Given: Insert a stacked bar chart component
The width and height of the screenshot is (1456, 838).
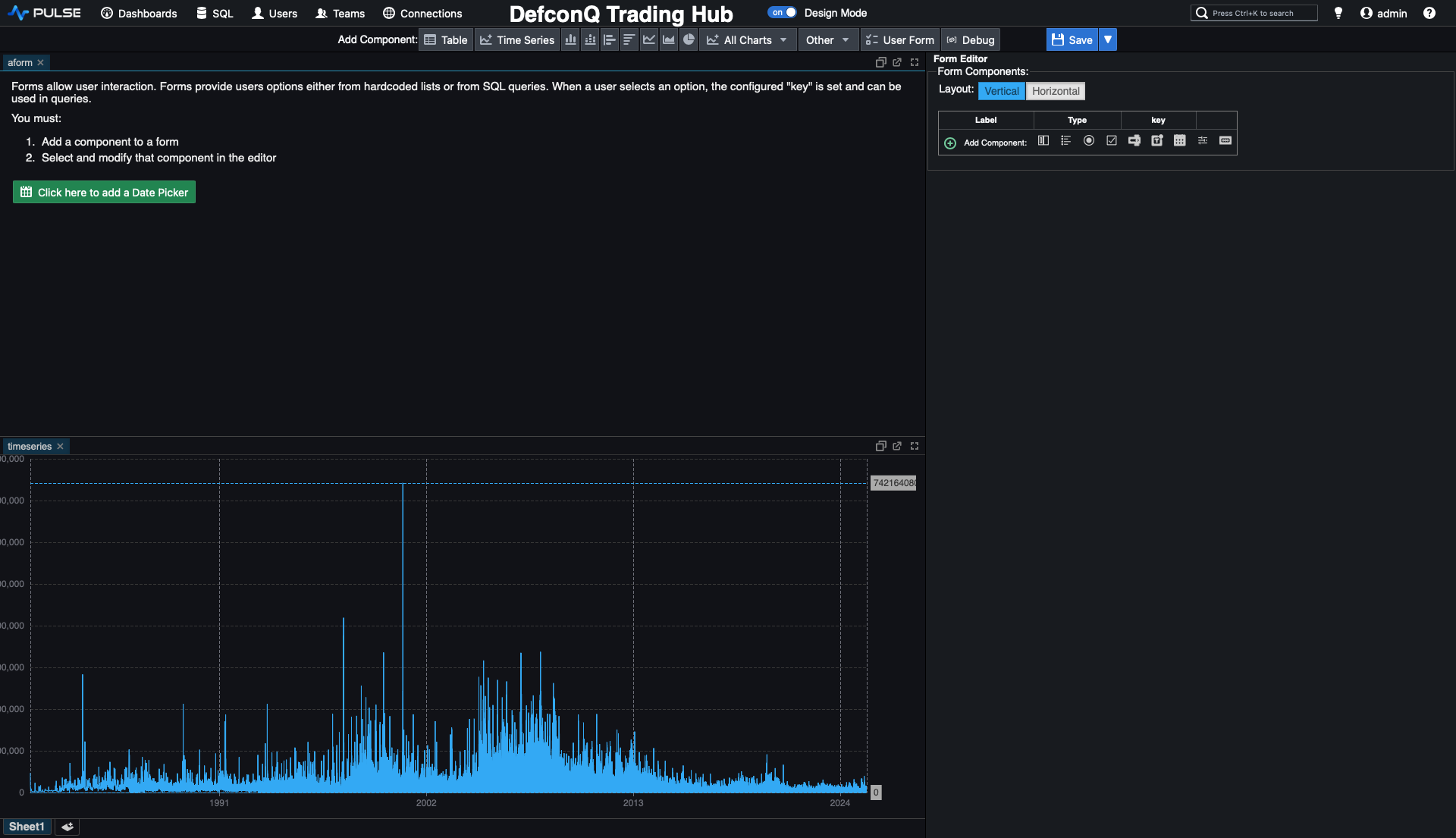Looking at the screenshot, I should (x=590, y=39).
